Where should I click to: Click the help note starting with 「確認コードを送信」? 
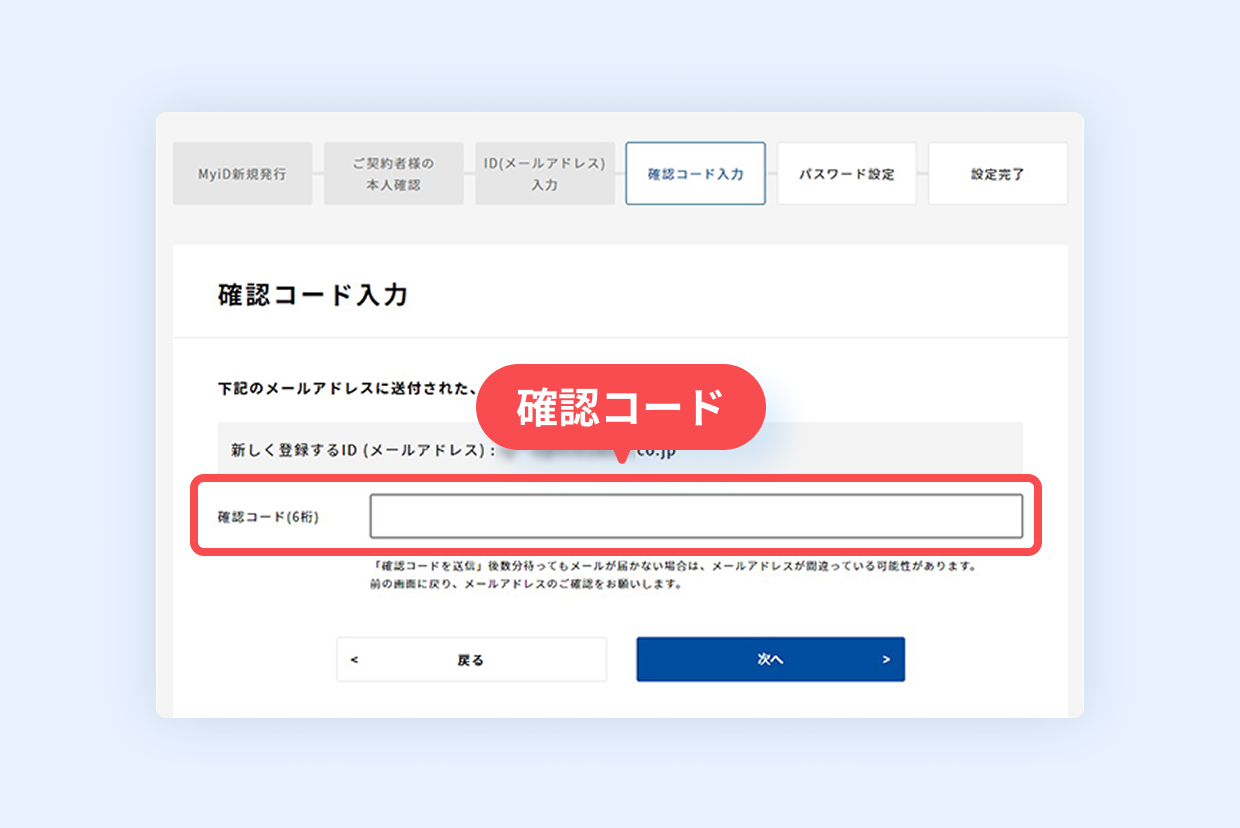[672, 566]
